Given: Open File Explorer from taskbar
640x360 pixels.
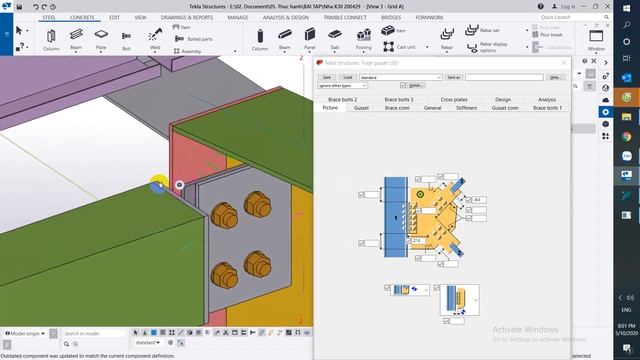Looking at the screenshot, I should click(x=627, y=118).
